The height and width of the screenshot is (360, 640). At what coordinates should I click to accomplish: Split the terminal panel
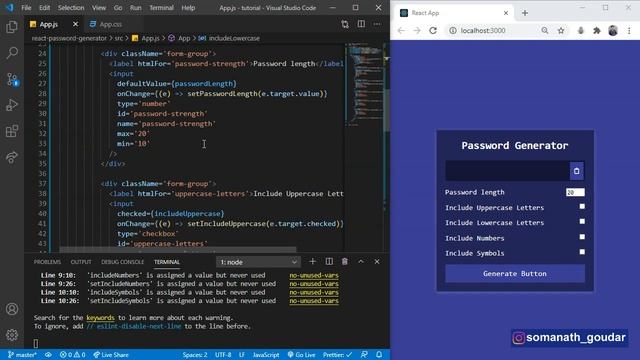pos(329,262)
